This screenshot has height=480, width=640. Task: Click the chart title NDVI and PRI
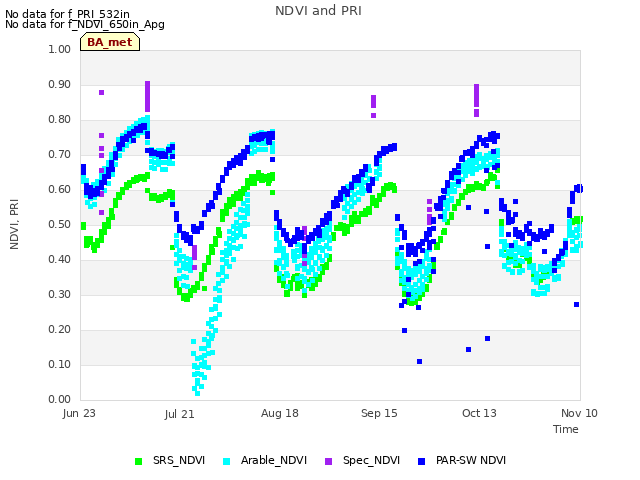coord(318,11)
